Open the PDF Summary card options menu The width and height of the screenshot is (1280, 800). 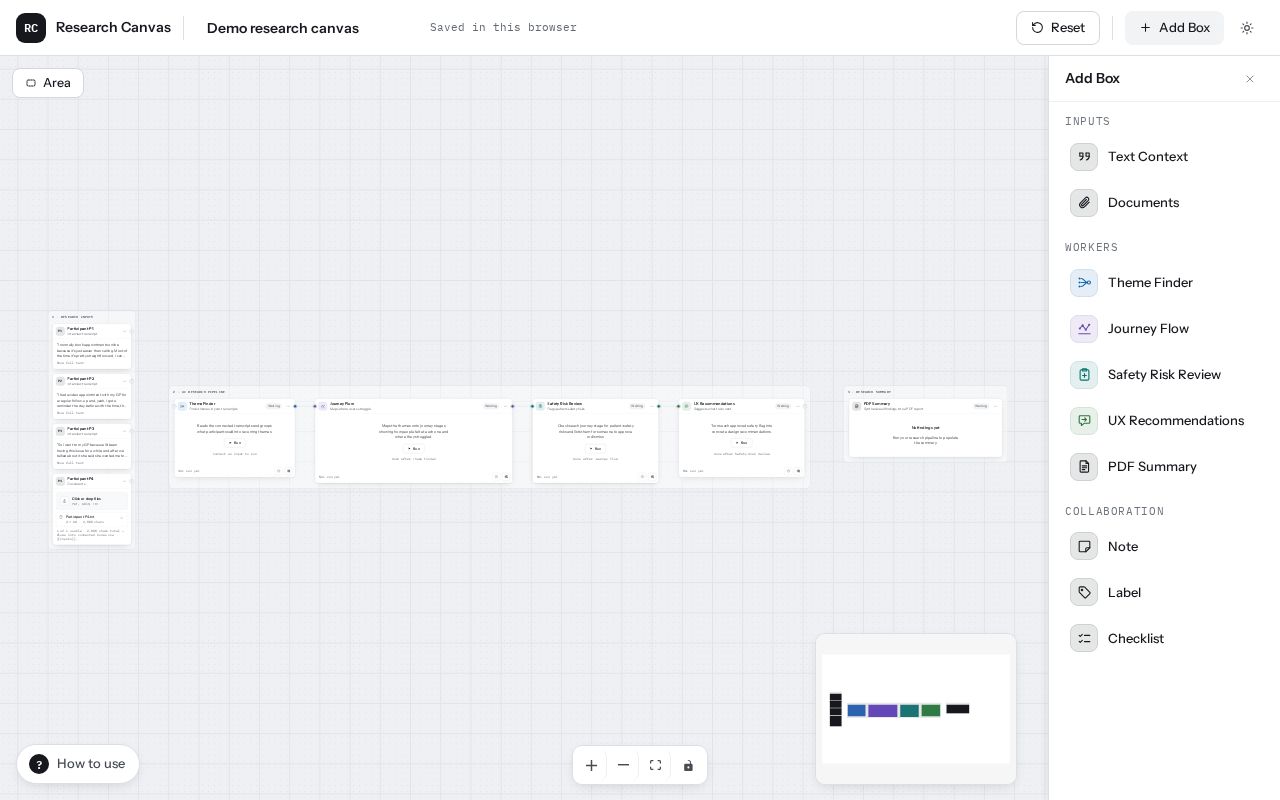[996, 406]
